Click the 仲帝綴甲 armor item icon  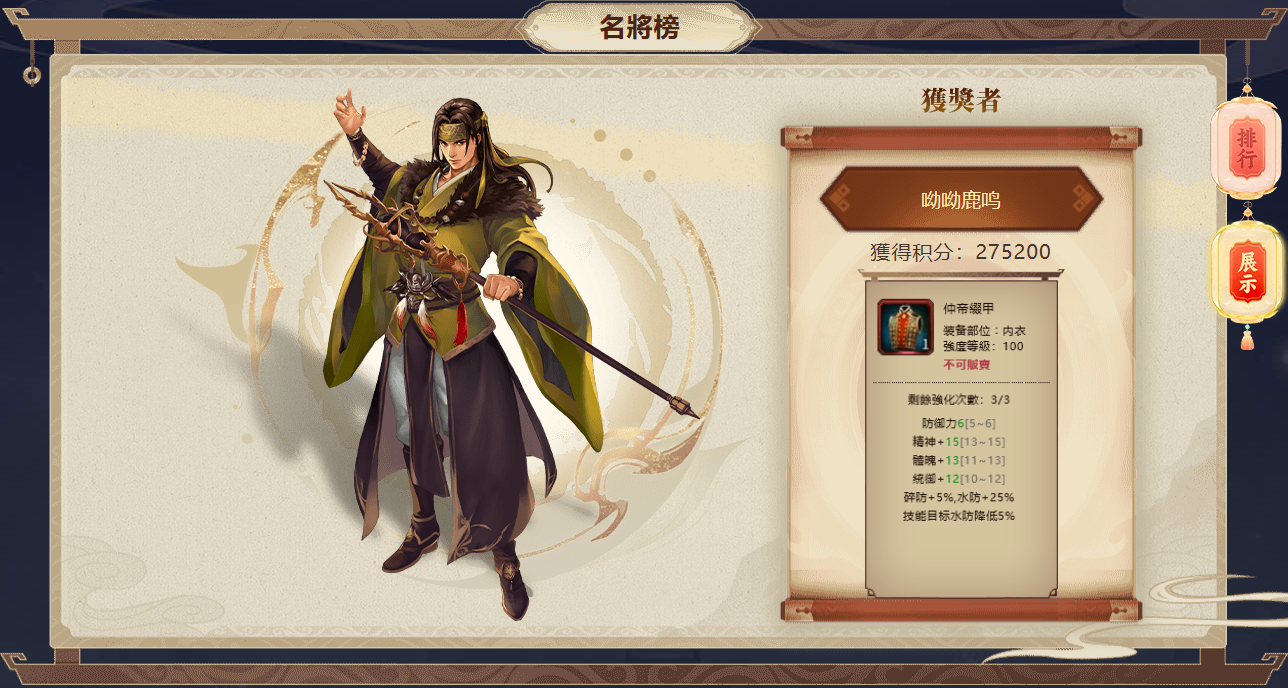[905, 327]
